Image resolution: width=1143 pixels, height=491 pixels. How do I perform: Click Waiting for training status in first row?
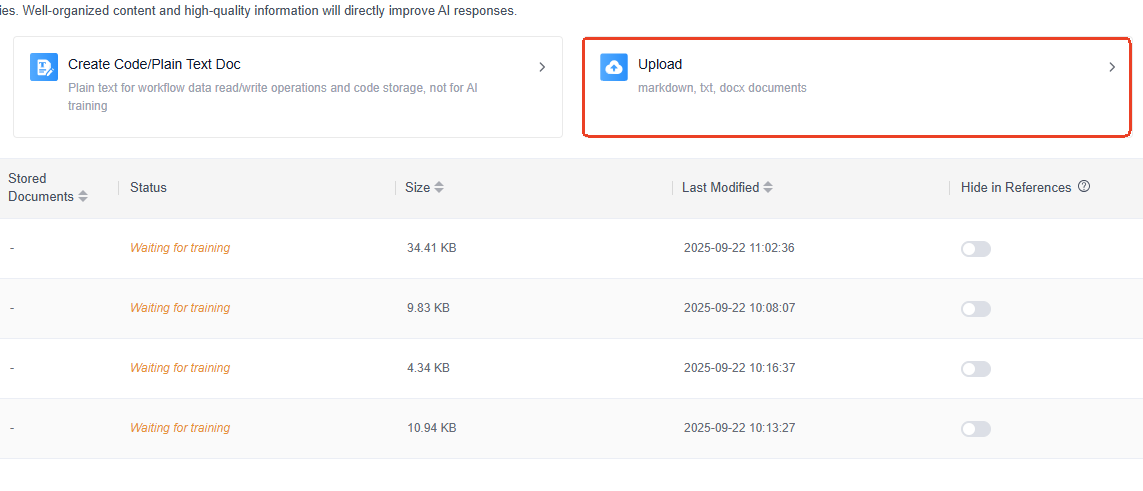[180, 248]
